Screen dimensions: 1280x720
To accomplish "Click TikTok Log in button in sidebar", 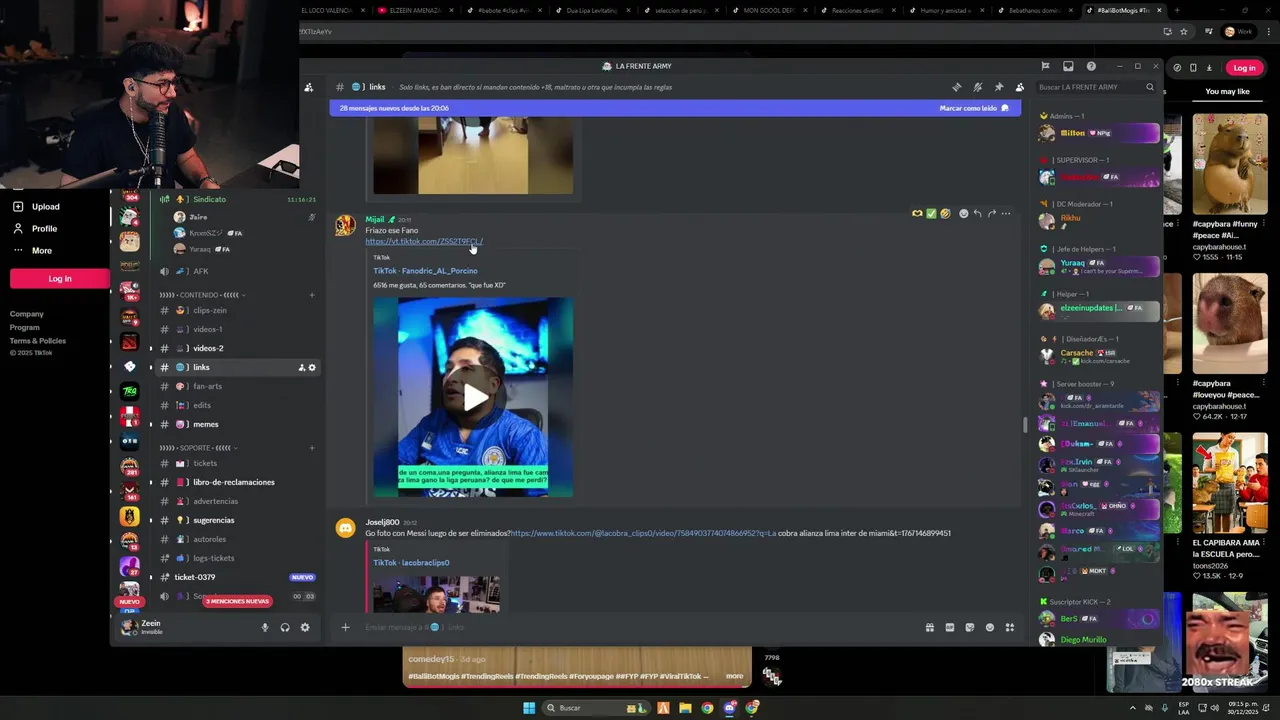I will tap(60, 279).
